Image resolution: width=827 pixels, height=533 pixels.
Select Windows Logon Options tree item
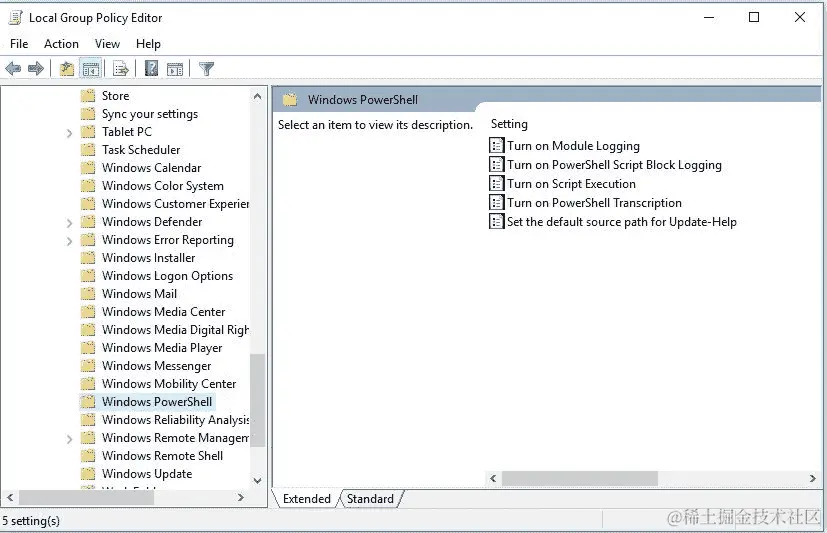(167, 276)
